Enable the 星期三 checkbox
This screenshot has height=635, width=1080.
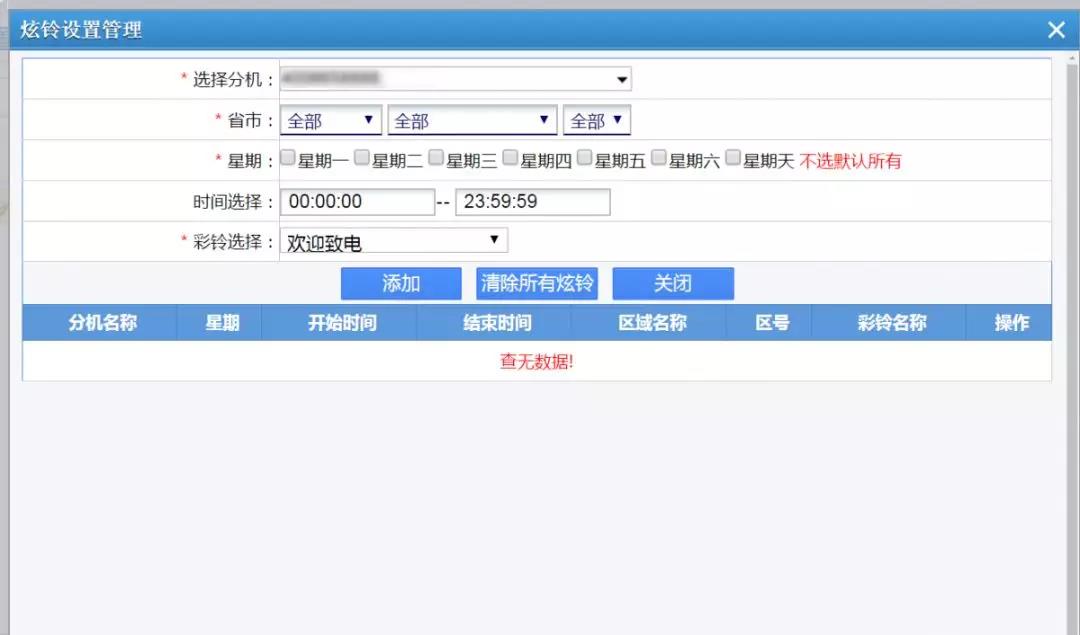tap(436, 158)
